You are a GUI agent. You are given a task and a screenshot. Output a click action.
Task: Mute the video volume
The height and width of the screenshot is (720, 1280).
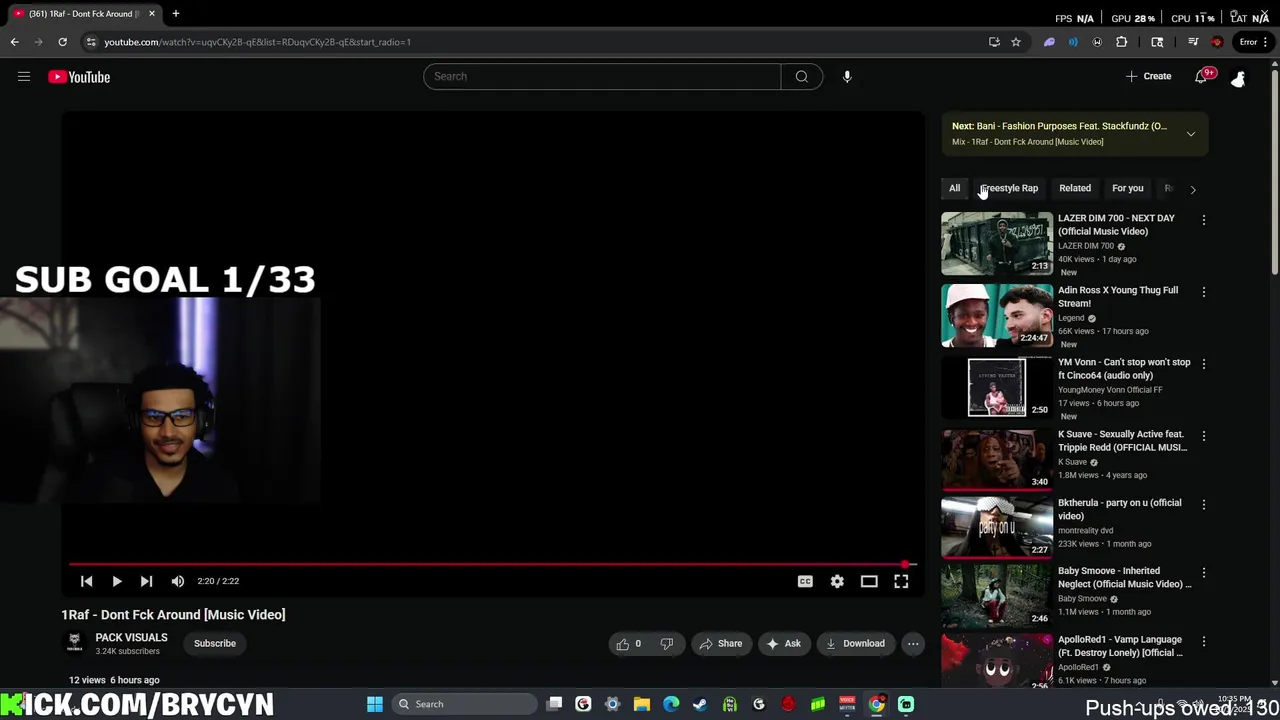point(177,581)
